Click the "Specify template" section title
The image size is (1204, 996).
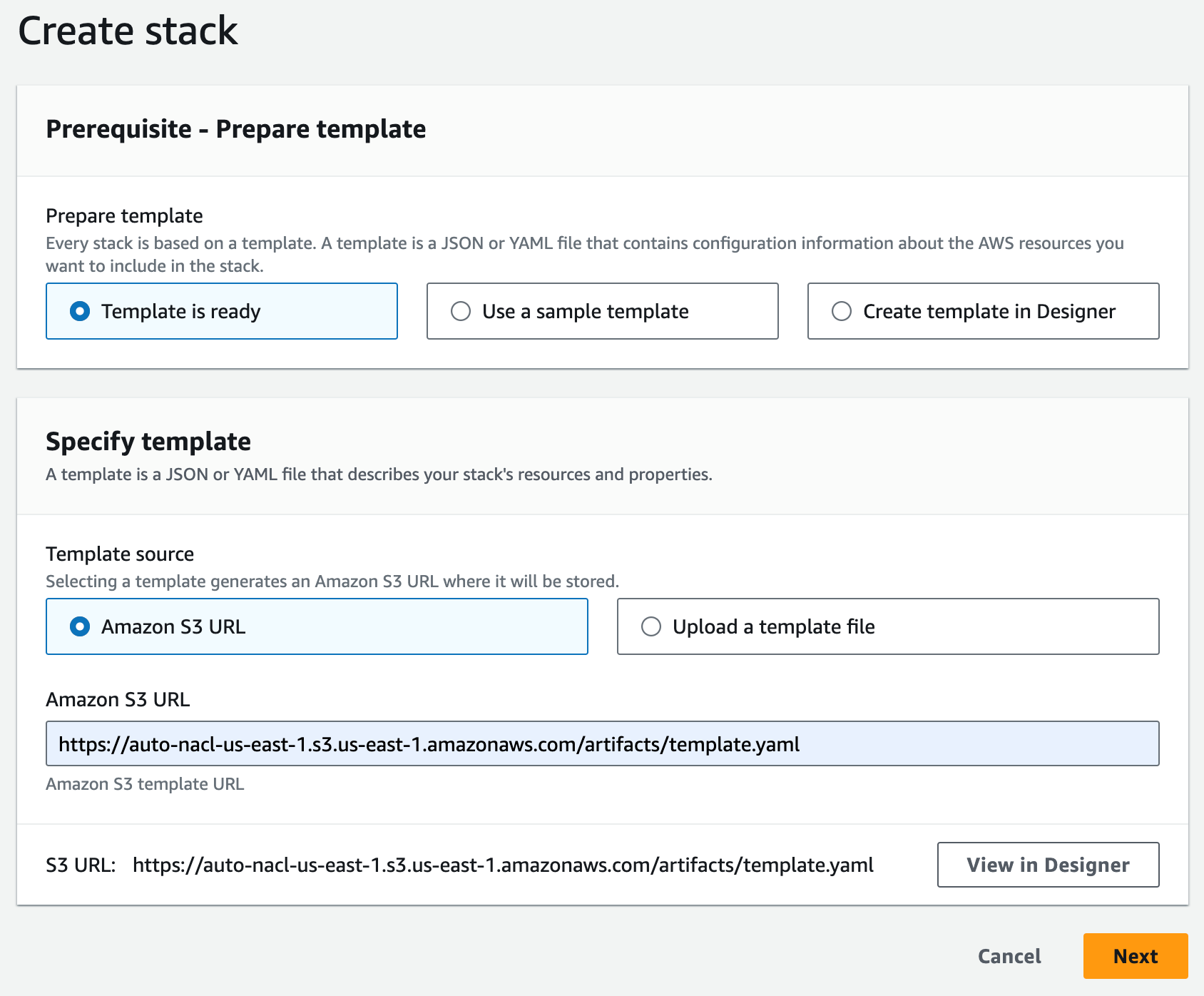(148, 441)
